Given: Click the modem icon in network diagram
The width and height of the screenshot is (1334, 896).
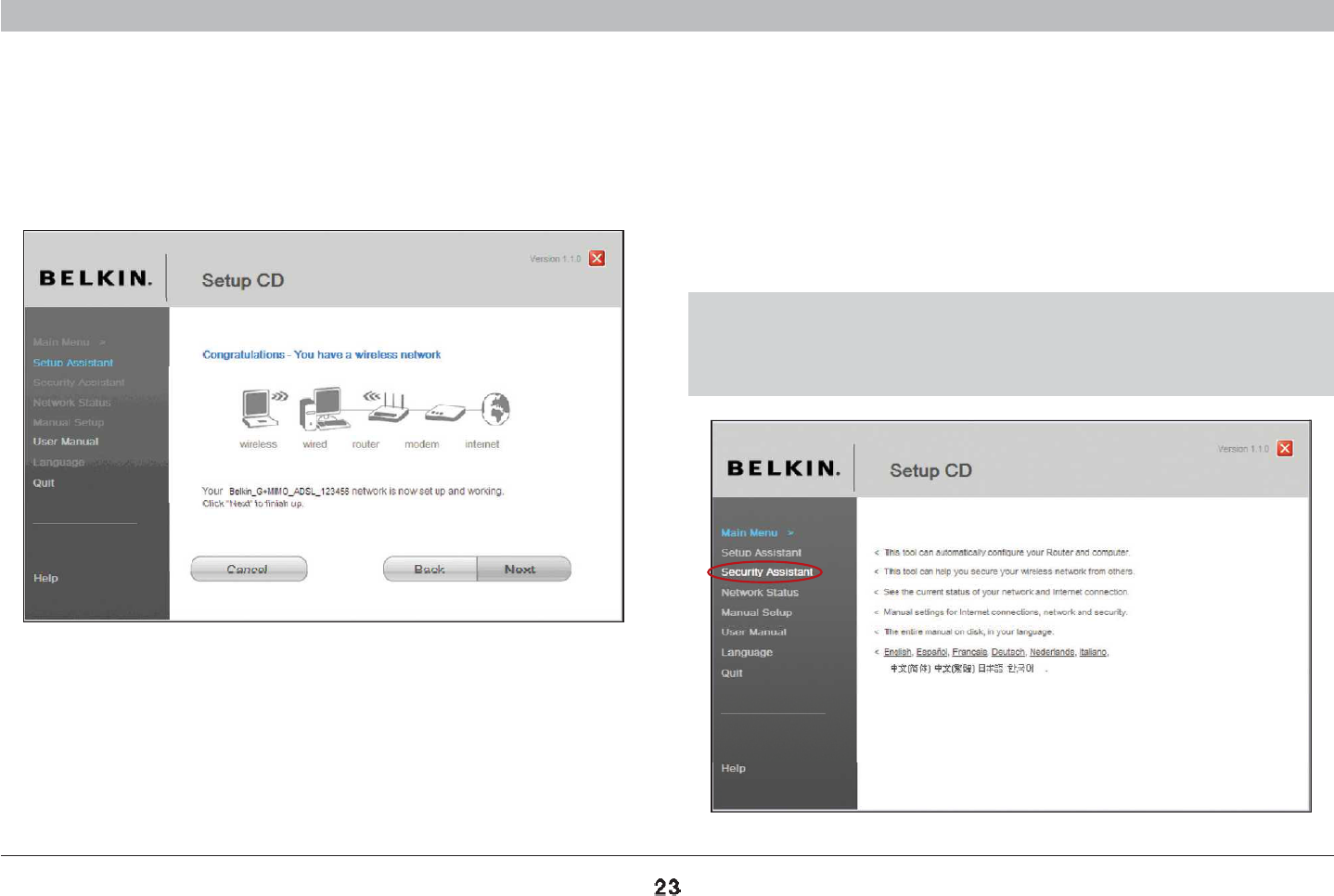Looking at the screenshot, I should pos(444,412).
